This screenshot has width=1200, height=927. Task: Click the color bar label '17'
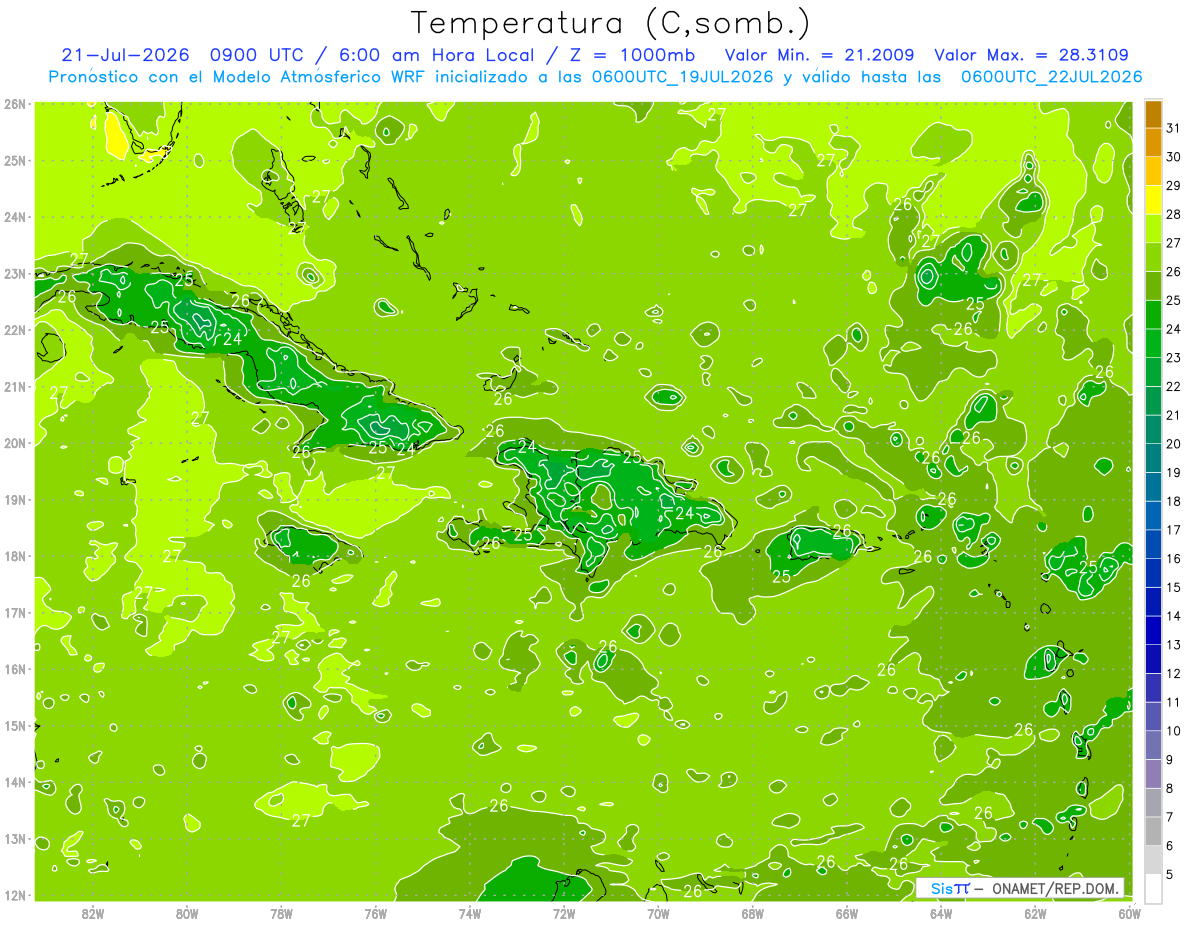pos(1174,530)
